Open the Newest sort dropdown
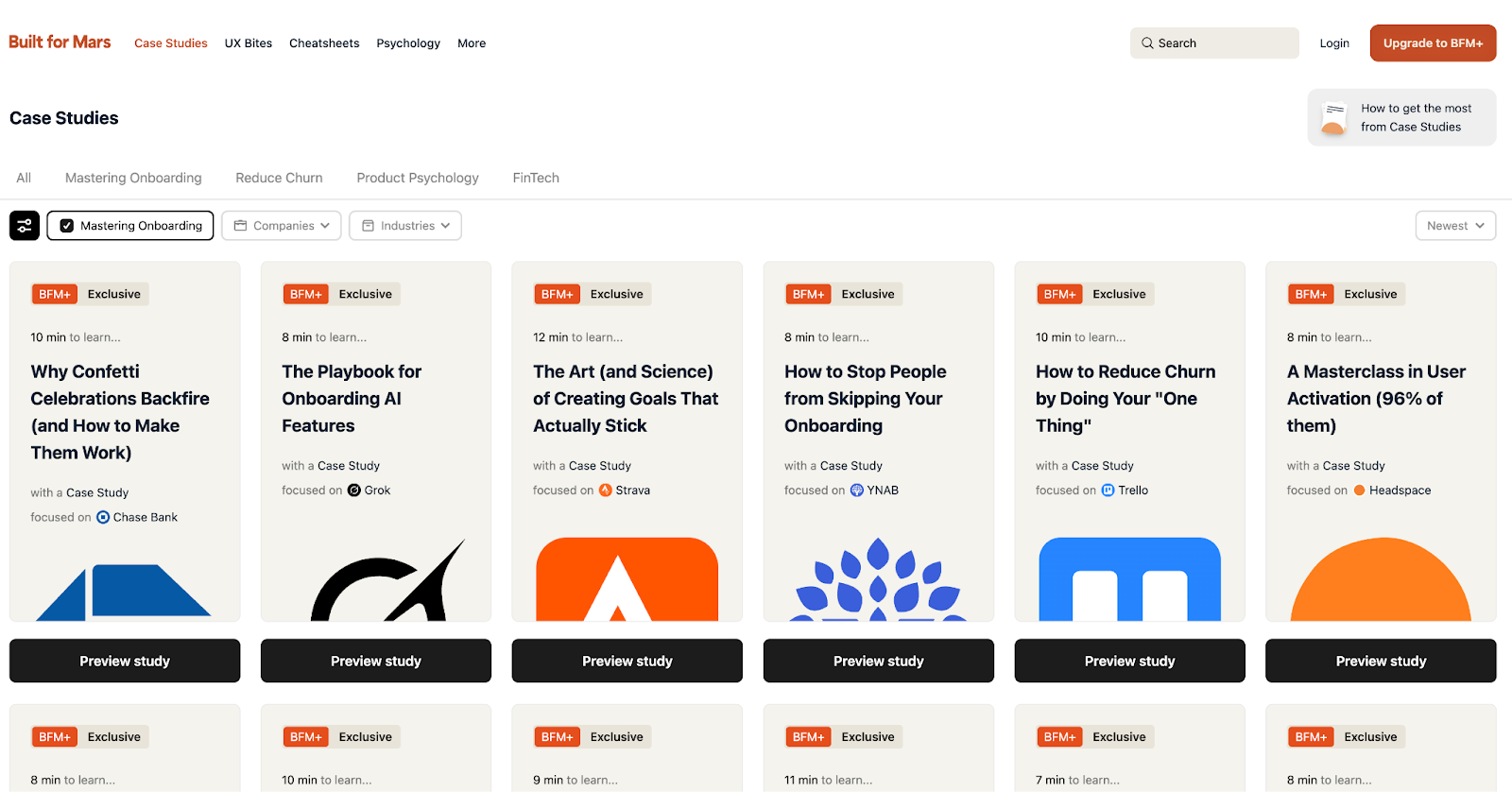Screen dimensions: 1512x792 pos(1455,226)
